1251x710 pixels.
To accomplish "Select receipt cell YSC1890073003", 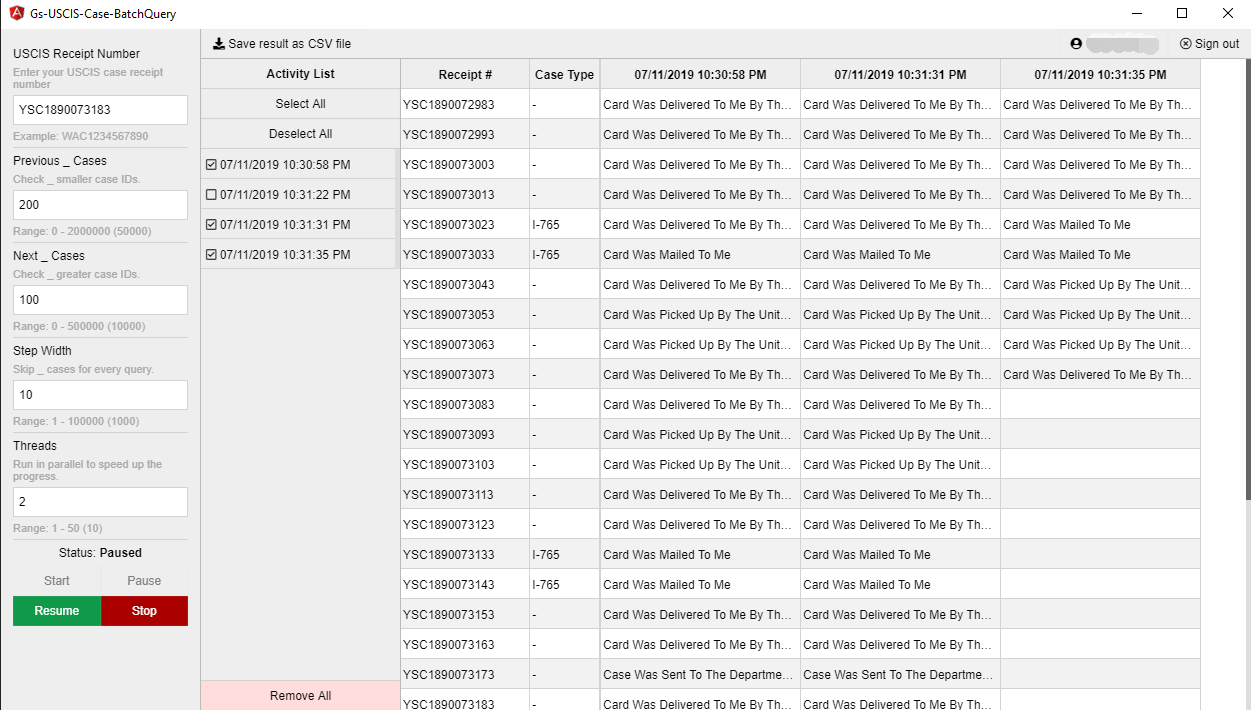I will tap(465, 165).
